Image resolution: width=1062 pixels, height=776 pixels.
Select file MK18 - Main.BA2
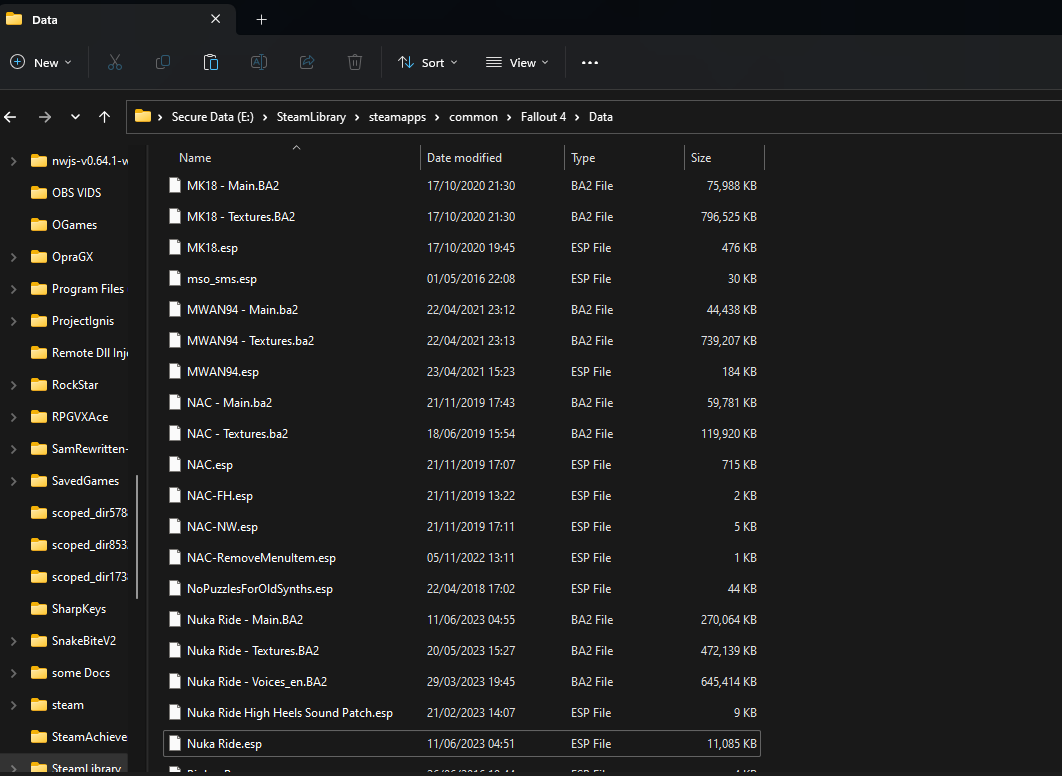462,186
